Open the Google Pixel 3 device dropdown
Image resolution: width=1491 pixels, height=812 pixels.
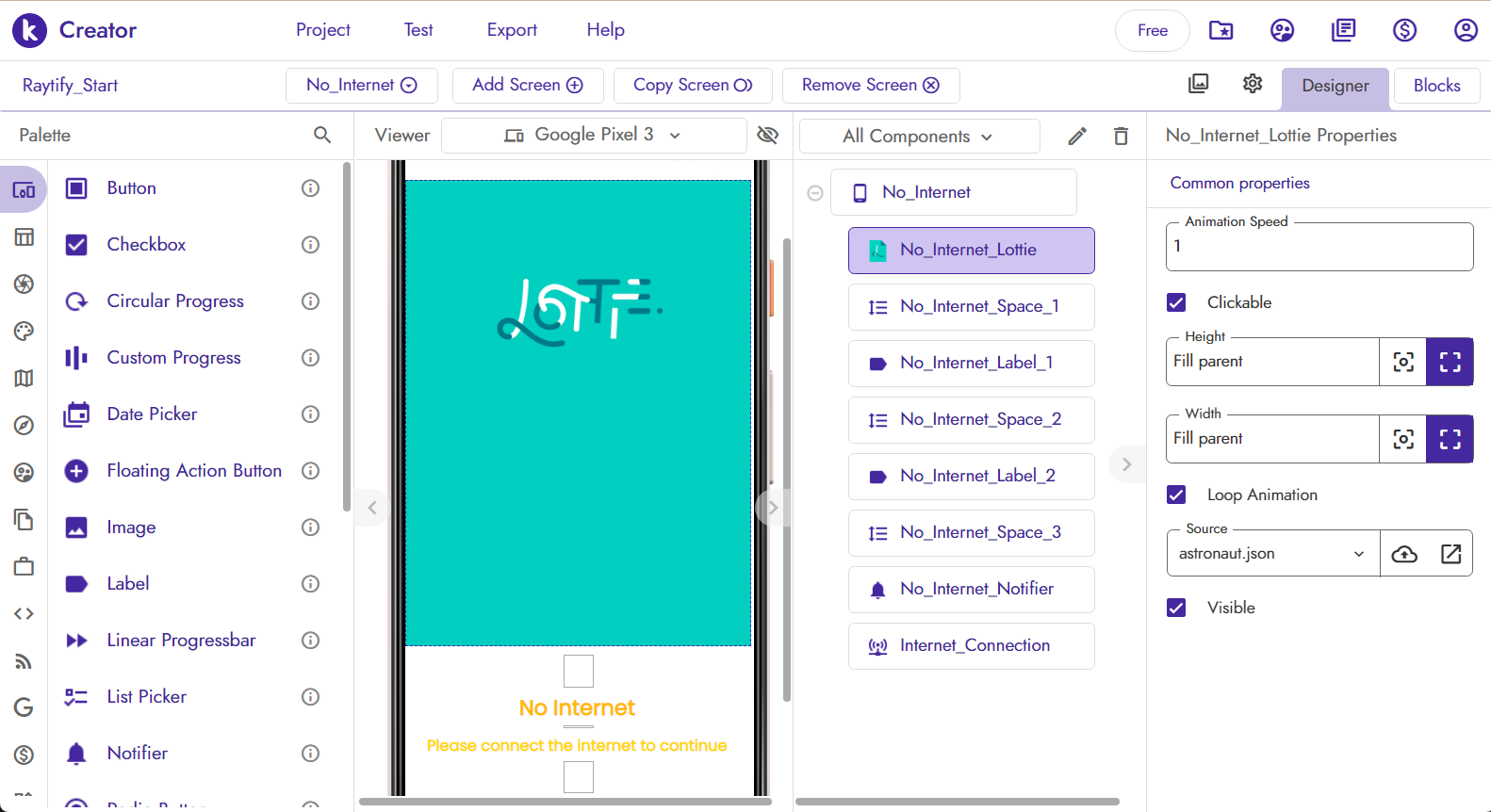pos(593,136)
